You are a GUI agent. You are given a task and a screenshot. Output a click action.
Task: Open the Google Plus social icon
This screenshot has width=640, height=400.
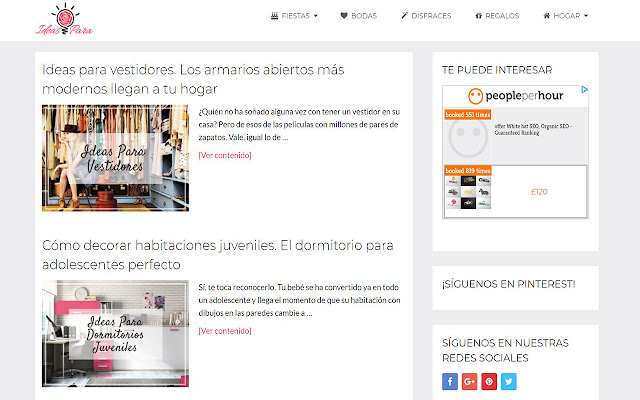(469, 382)
